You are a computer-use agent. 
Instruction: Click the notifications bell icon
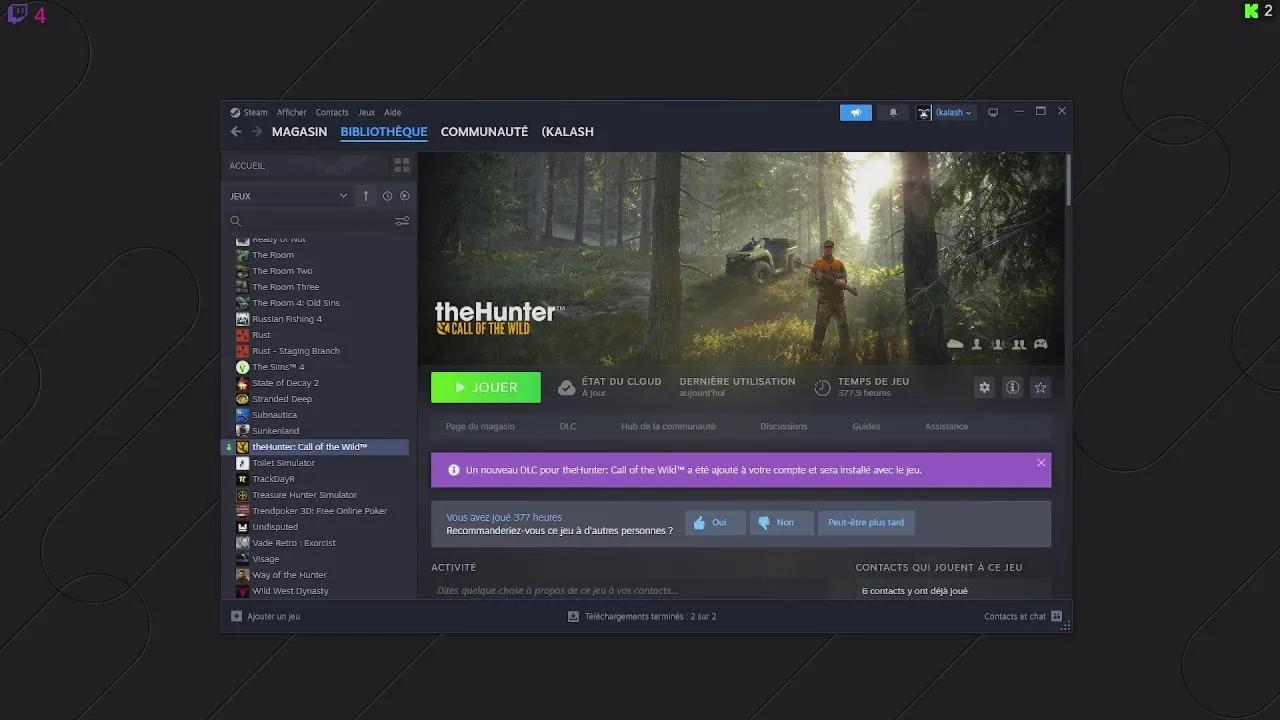tap(892, 112)
